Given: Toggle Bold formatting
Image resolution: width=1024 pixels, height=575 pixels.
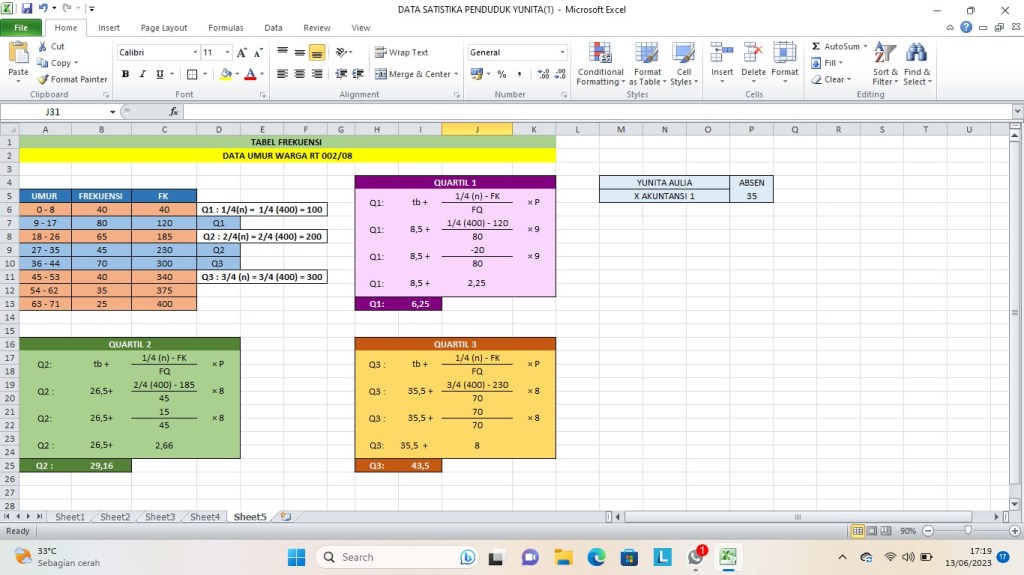Looking at the screenshot, I should [x=126, y=74].
